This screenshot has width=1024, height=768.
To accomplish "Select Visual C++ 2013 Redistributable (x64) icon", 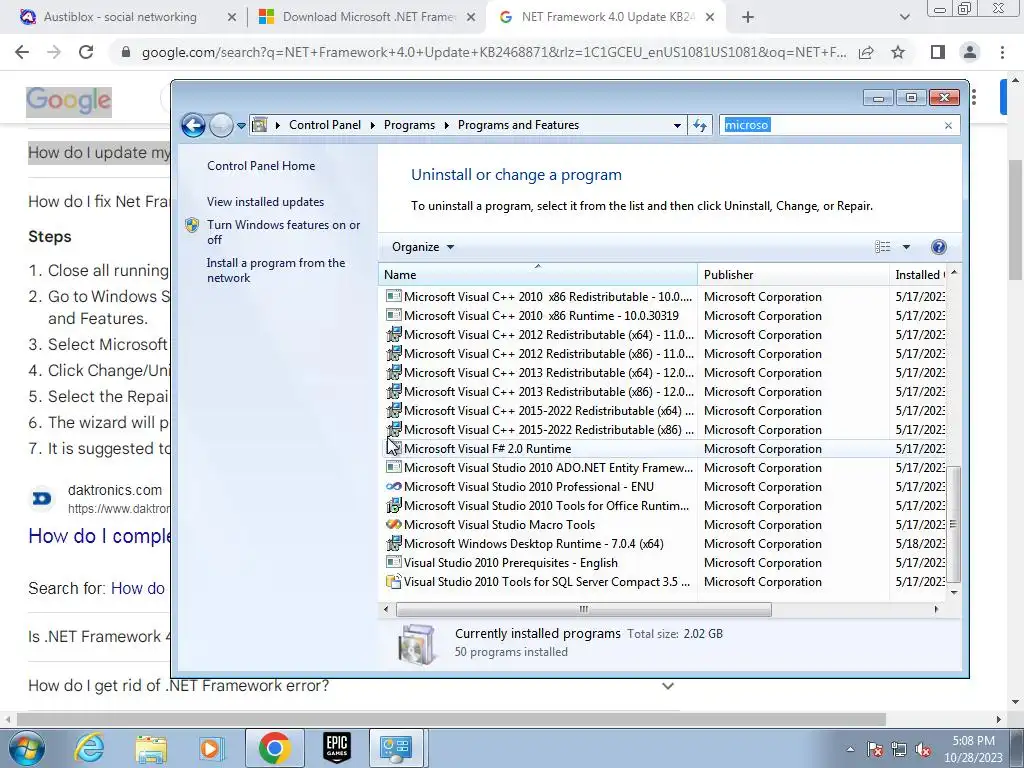I will coord(394,372).
